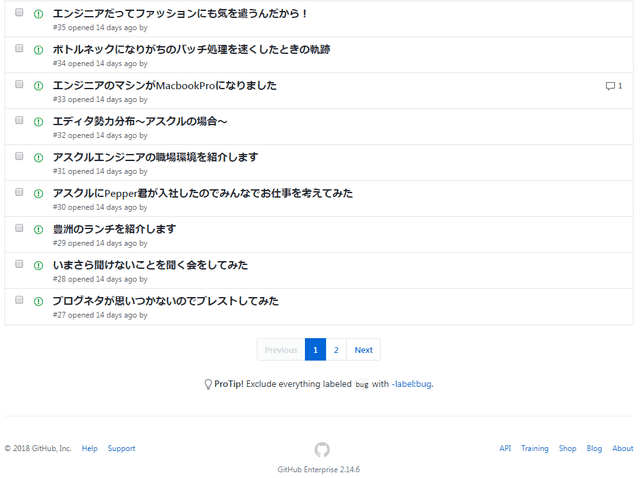This screenshot has width=640, height=478.
Task: Open the Support footer link
Action: pyautogui.click(x=121, y=449)
